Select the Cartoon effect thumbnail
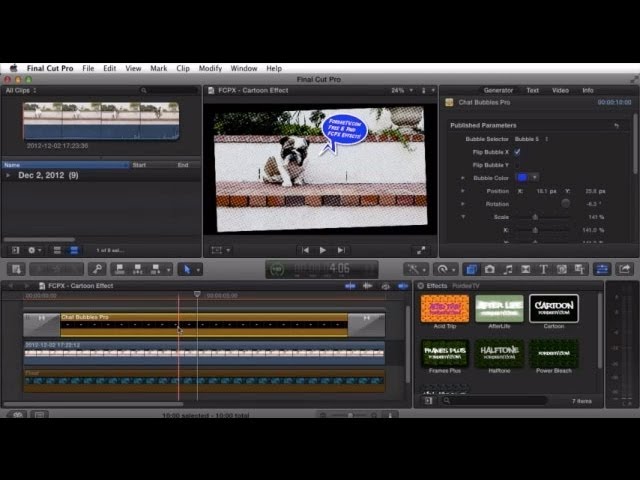 click(553, 309)
